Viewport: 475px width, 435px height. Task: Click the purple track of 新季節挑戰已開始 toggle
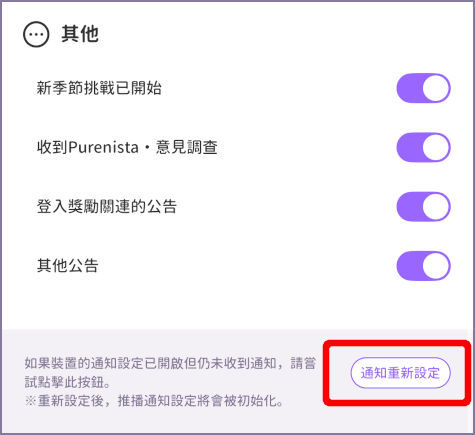409,88
